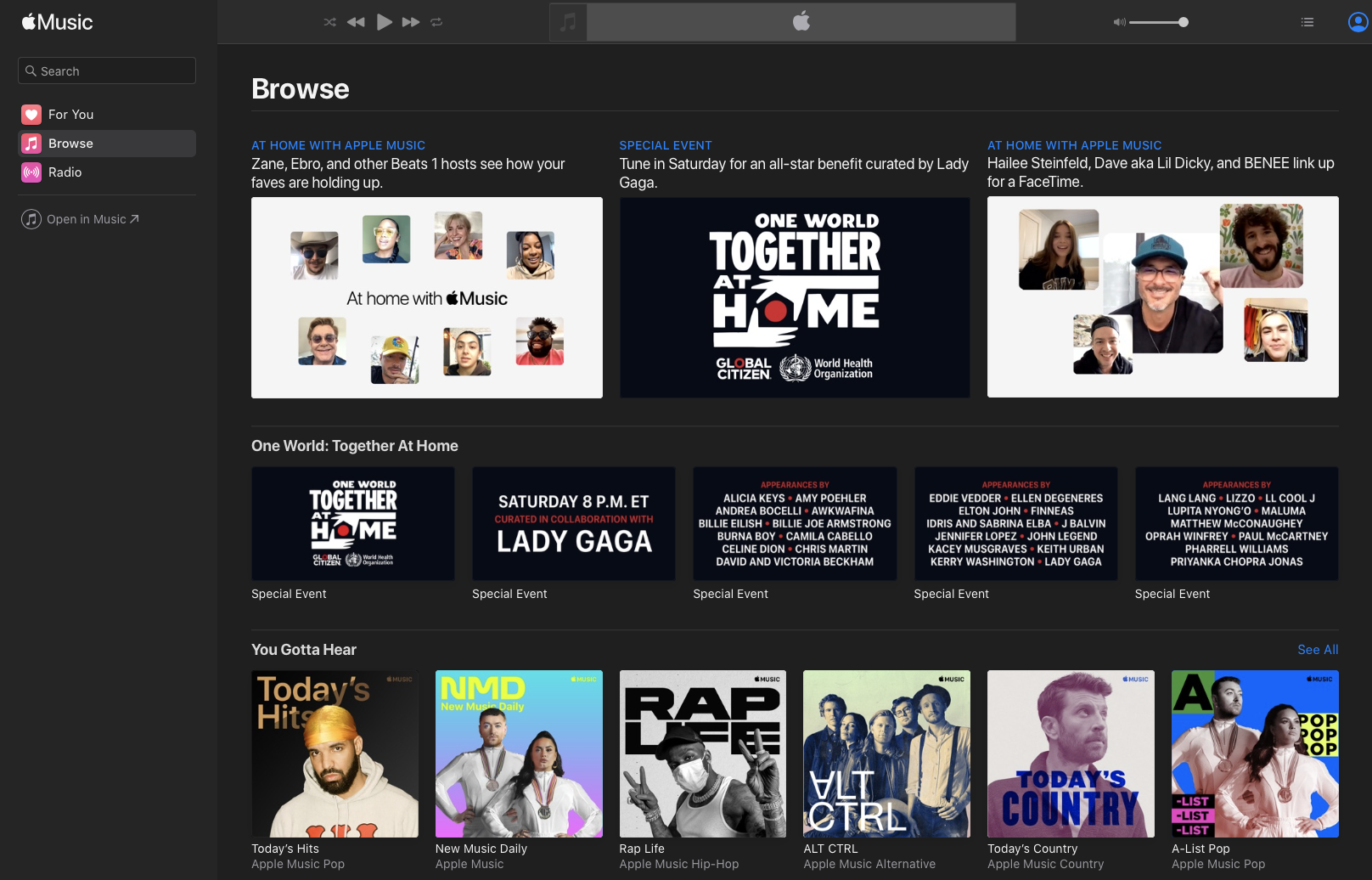The width and height of the screenshot is (1372, 880).
Task: Select the Radio icon in the sidebar
Action: tap(31, 172)
